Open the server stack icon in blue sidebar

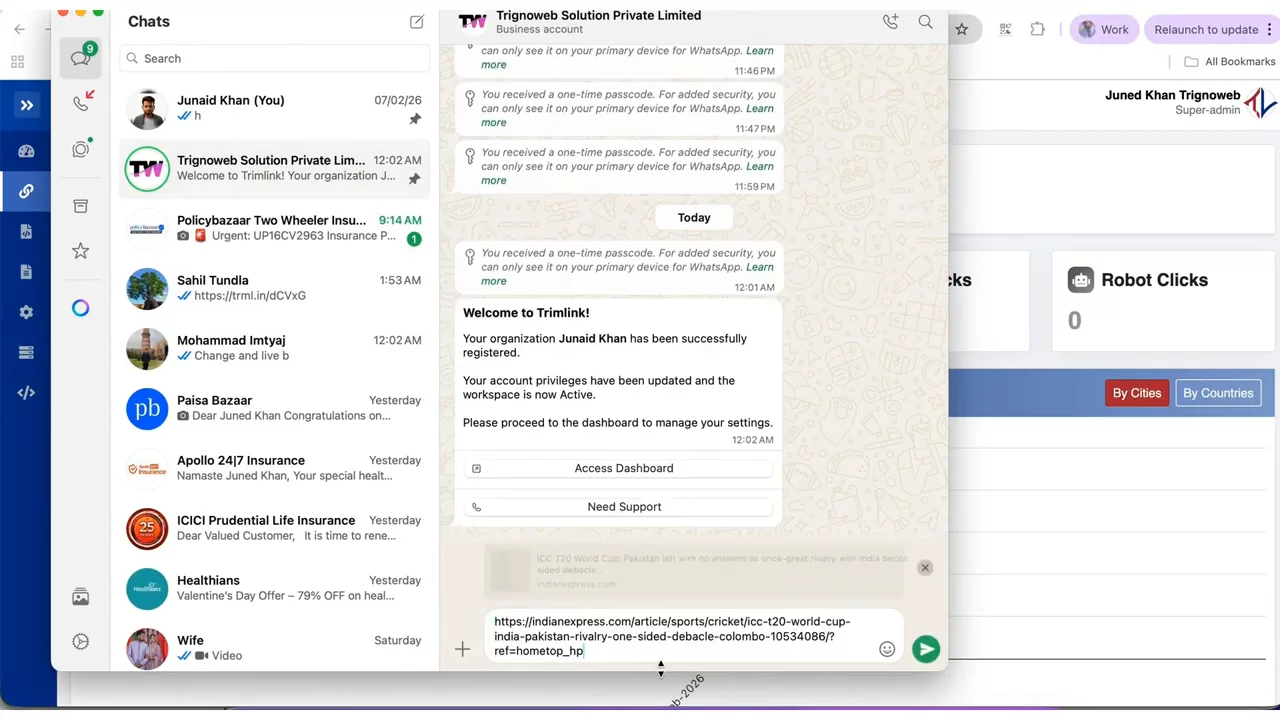tap(27, 352)
